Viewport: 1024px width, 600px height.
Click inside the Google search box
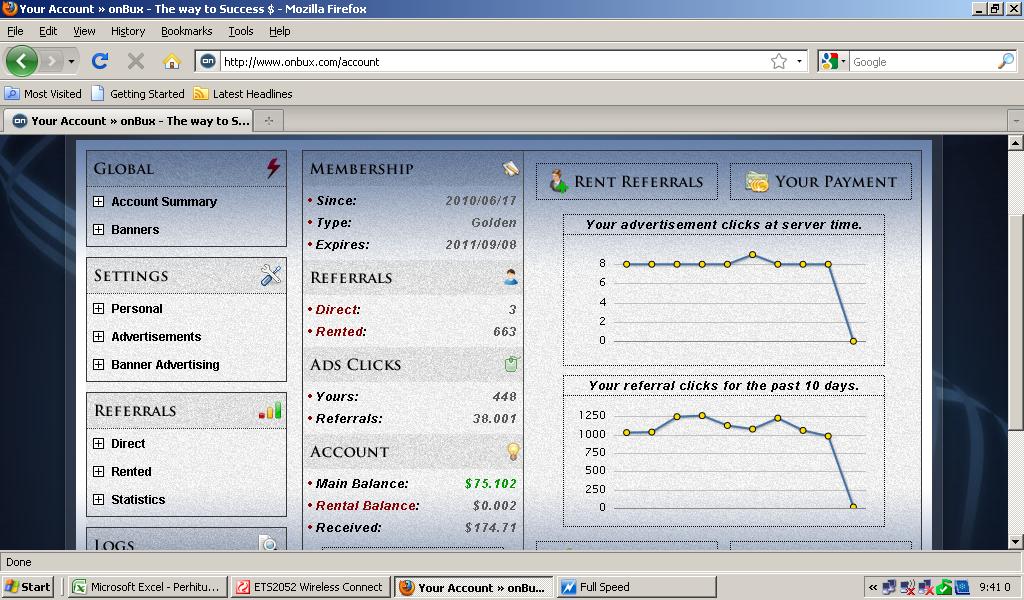click(922, 61)
